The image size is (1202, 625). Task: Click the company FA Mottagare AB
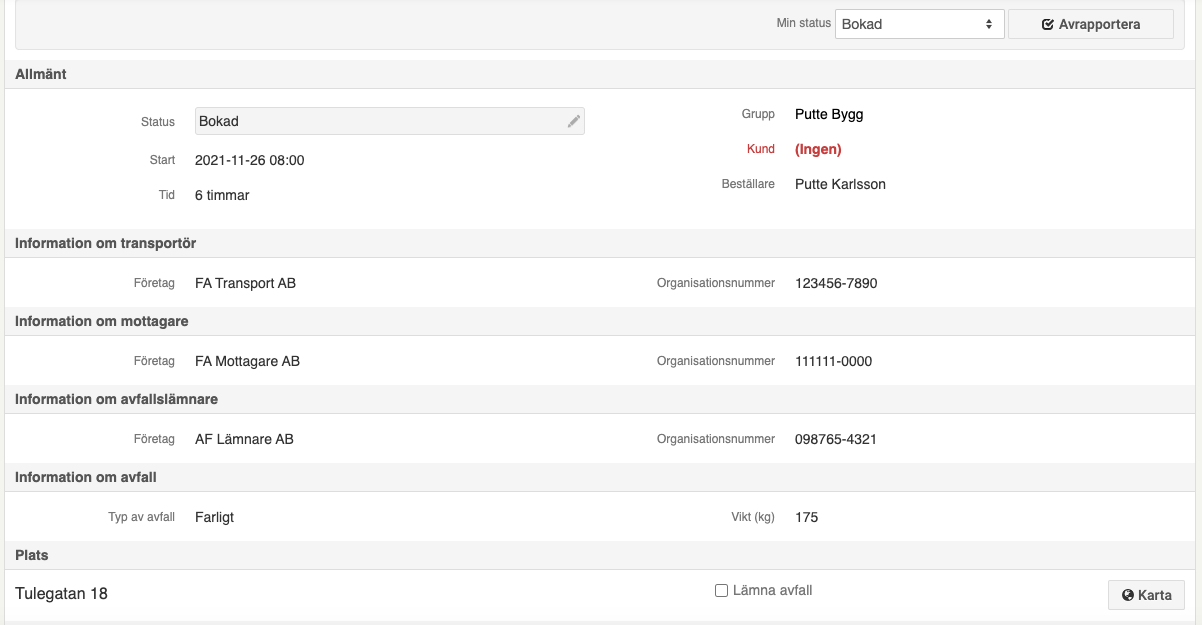[x=247, y=361]
